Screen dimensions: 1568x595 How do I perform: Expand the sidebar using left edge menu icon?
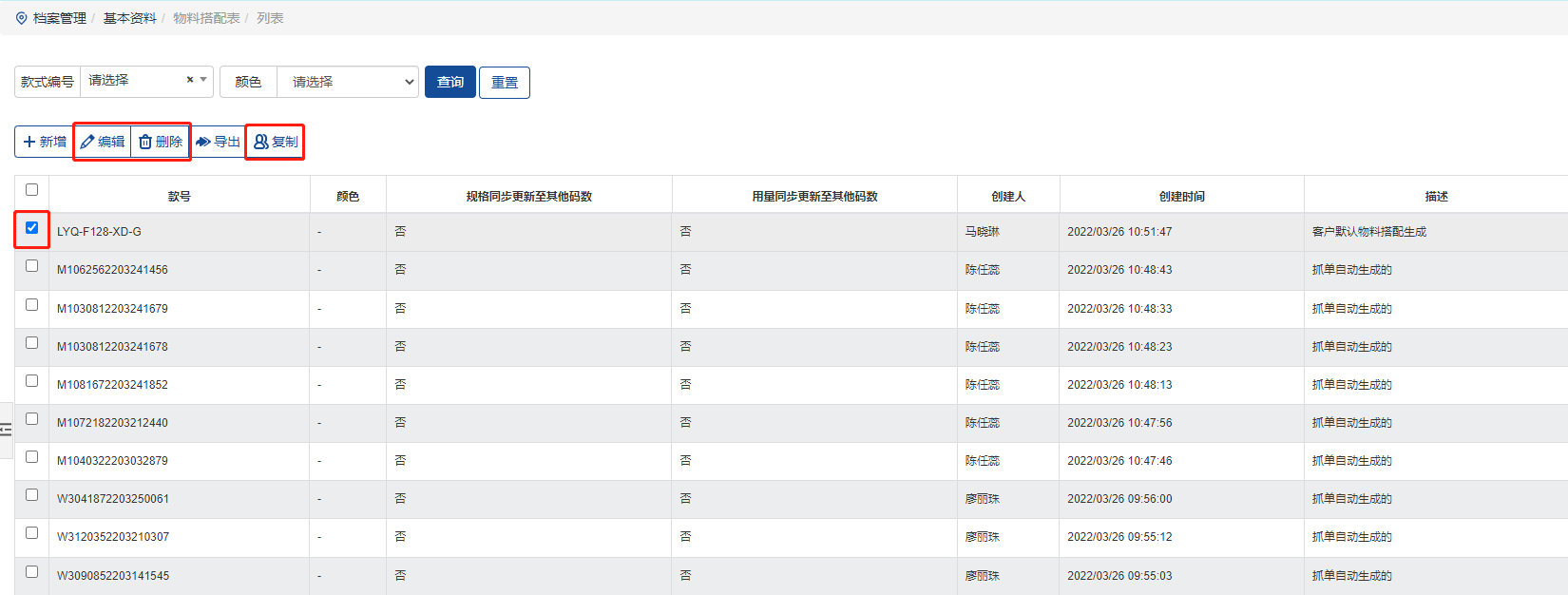(6, 430)
